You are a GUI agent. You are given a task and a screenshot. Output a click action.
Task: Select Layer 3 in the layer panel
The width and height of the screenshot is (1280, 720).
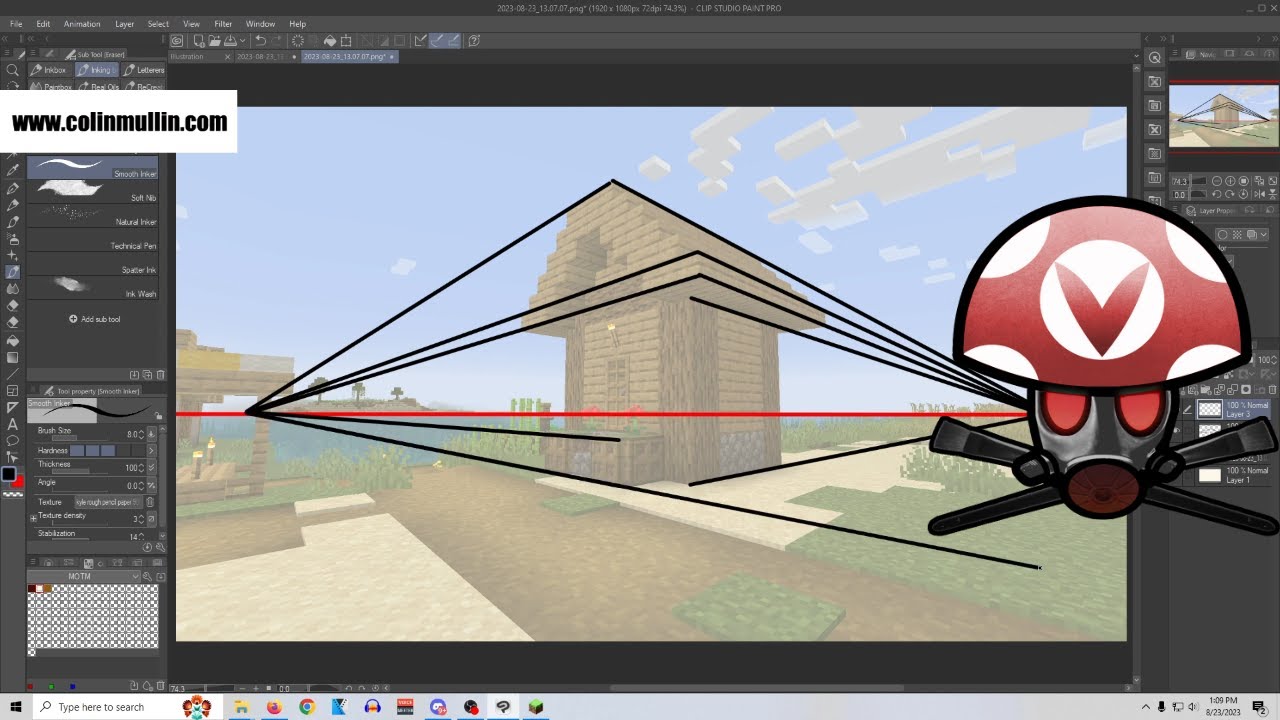1233,409
